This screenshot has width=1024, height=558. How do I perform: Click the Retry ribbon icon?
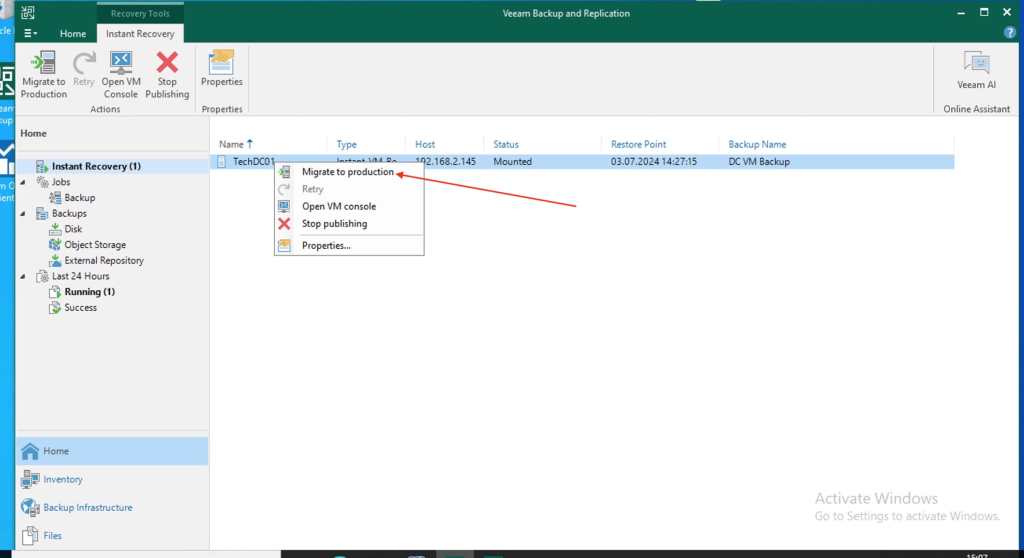click(84, 63)
